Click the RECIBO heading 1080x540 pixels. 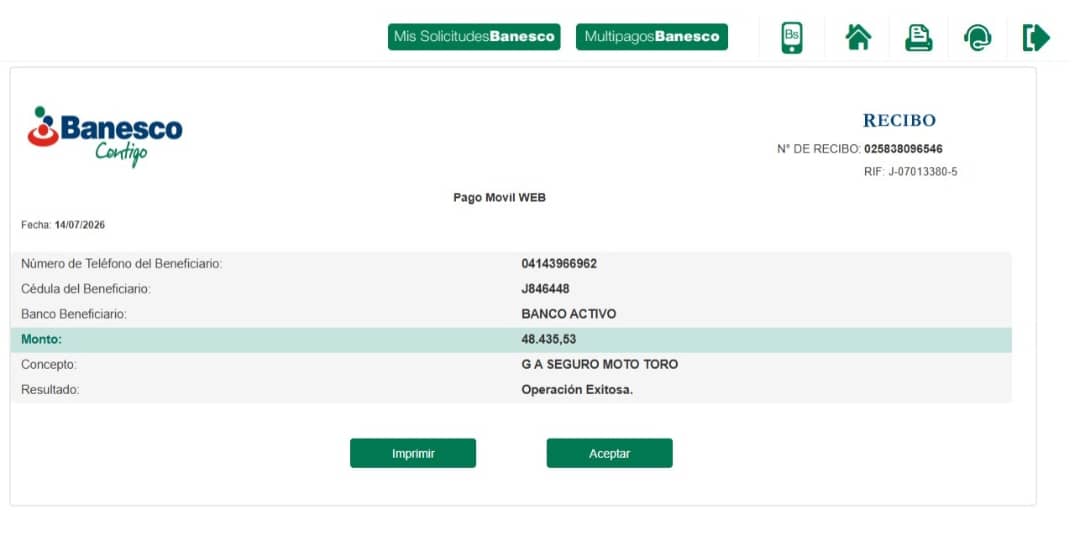pos(900,121)
